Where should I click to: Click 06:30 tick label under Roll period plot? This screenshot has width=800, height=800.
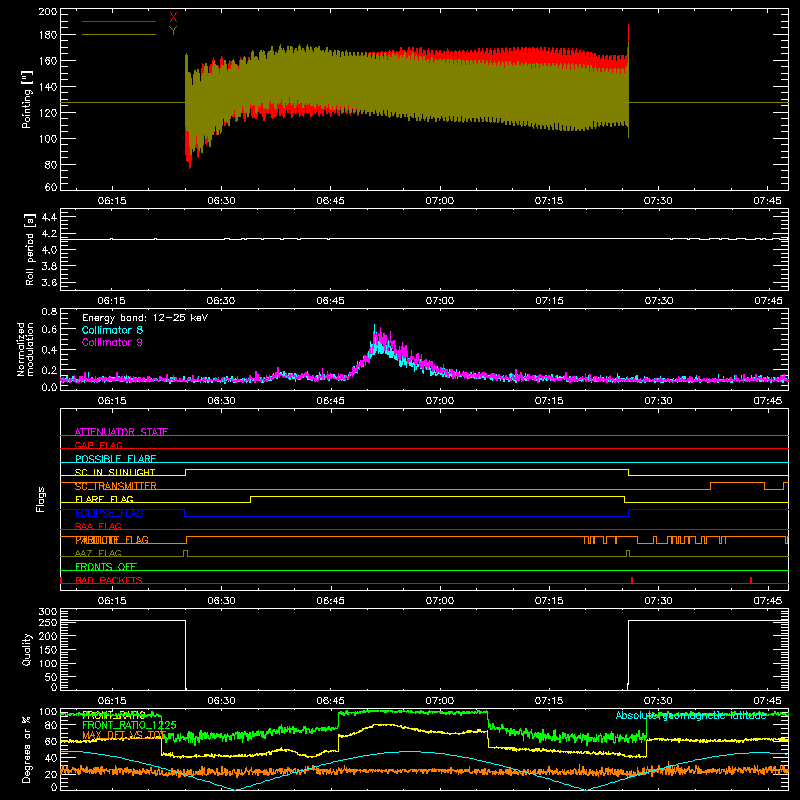221,301
